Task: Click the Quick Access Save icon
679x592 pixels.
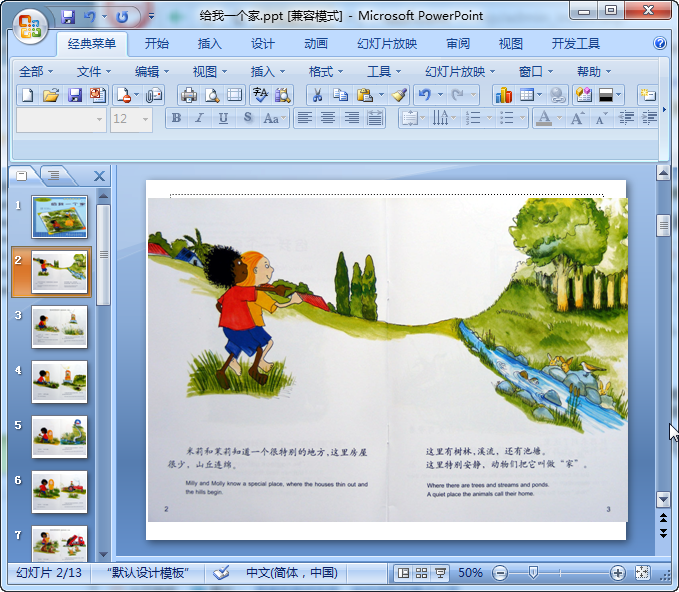Action: click(68, 16)
